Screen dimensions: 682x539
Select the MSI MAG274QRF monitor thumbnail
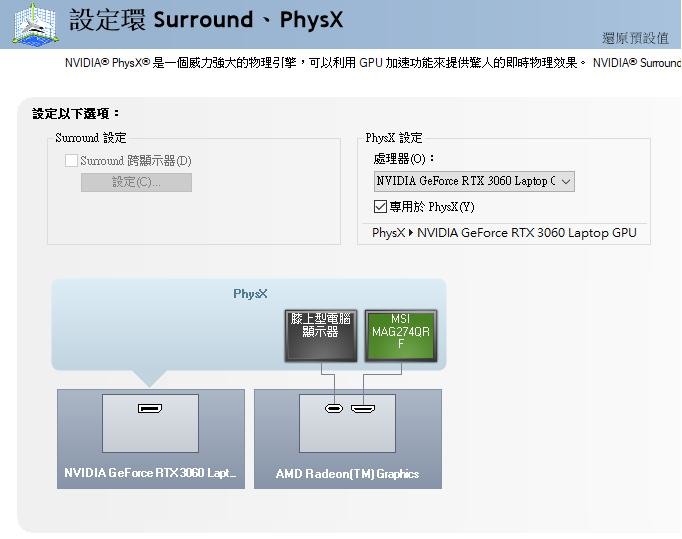tap(401, 335)
